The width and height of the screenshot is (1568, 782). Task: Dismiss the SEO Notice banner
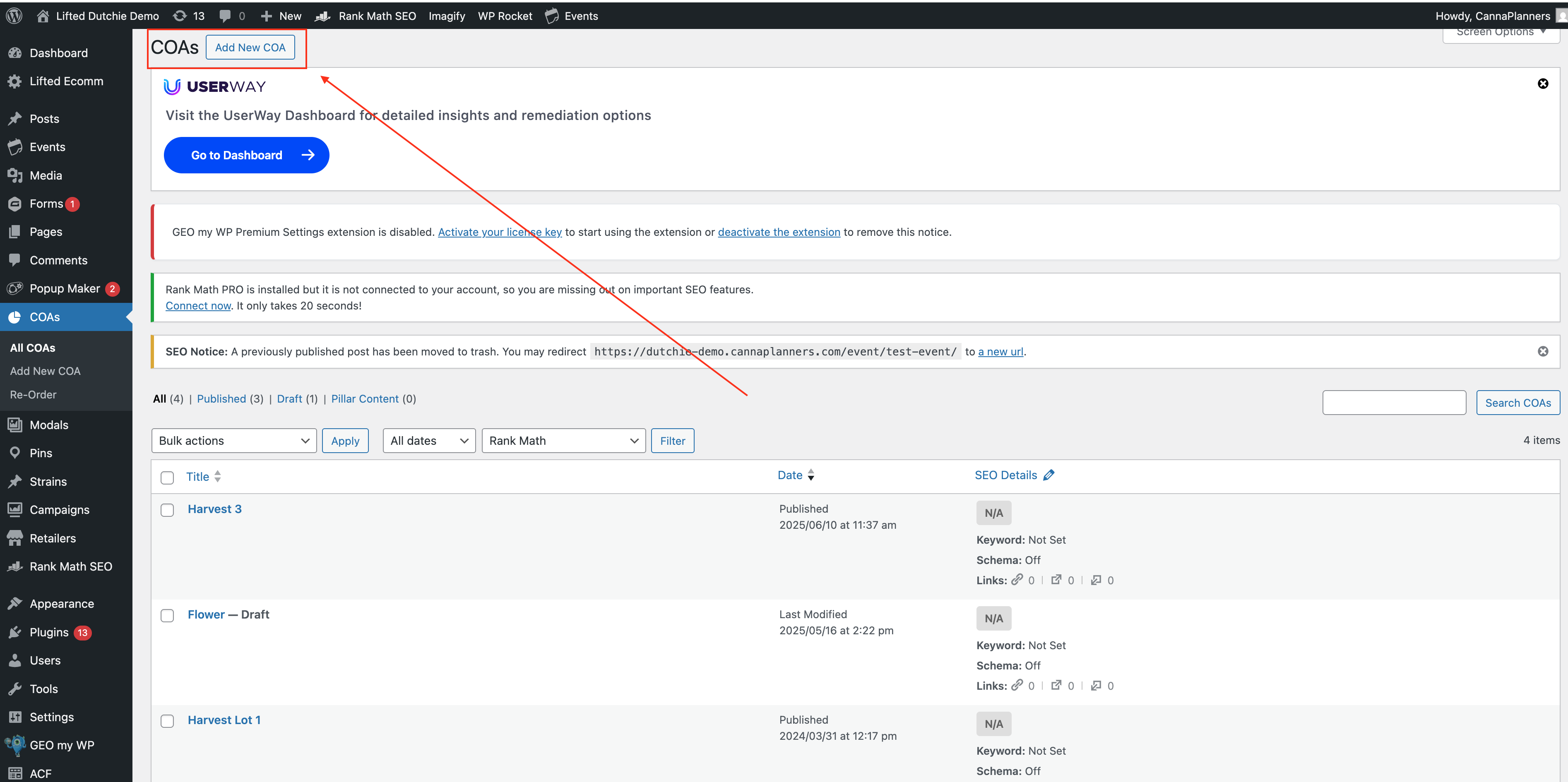click(1542, 351)
